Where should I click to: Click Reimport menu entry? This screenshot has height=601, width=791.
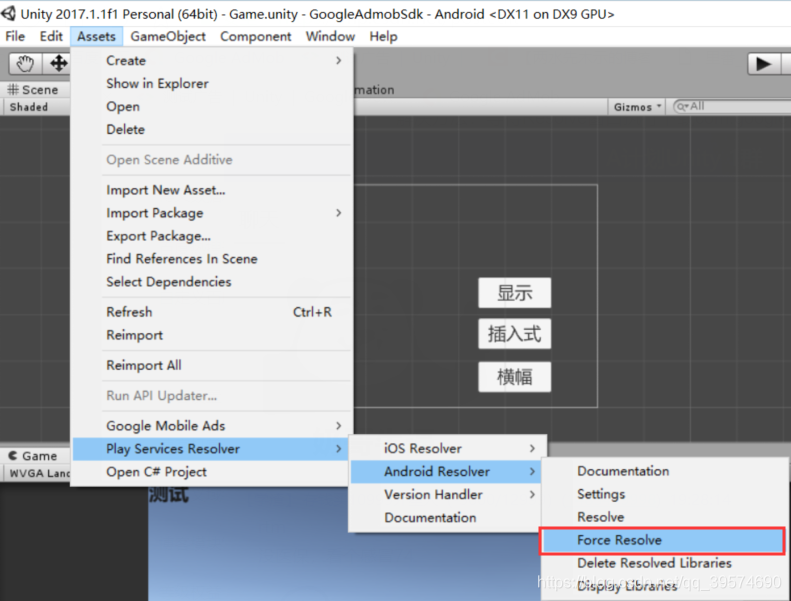pos(212,335)
